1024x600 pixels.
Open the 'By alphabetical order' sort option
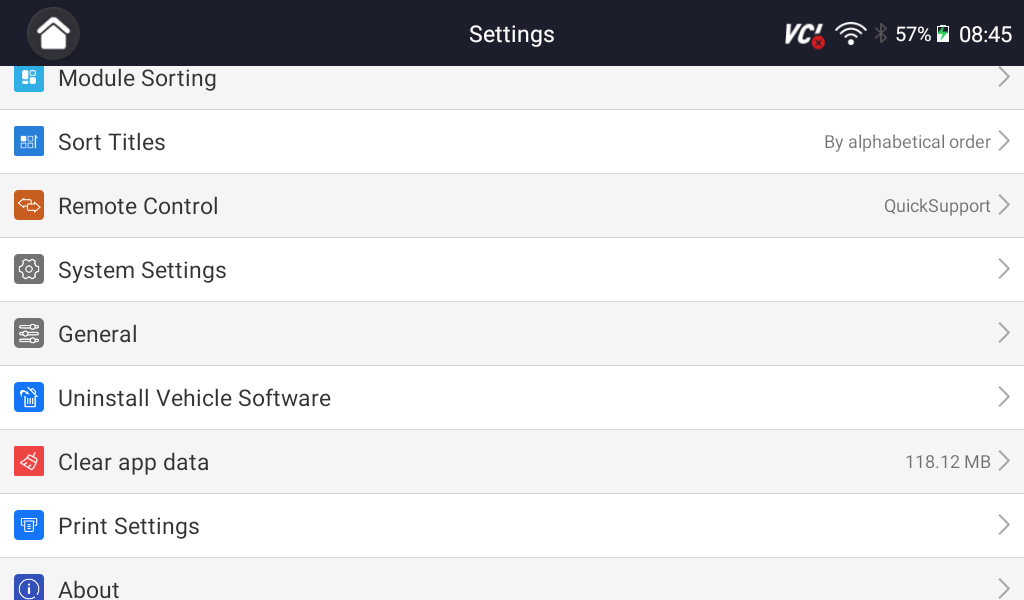coord(907,142)
